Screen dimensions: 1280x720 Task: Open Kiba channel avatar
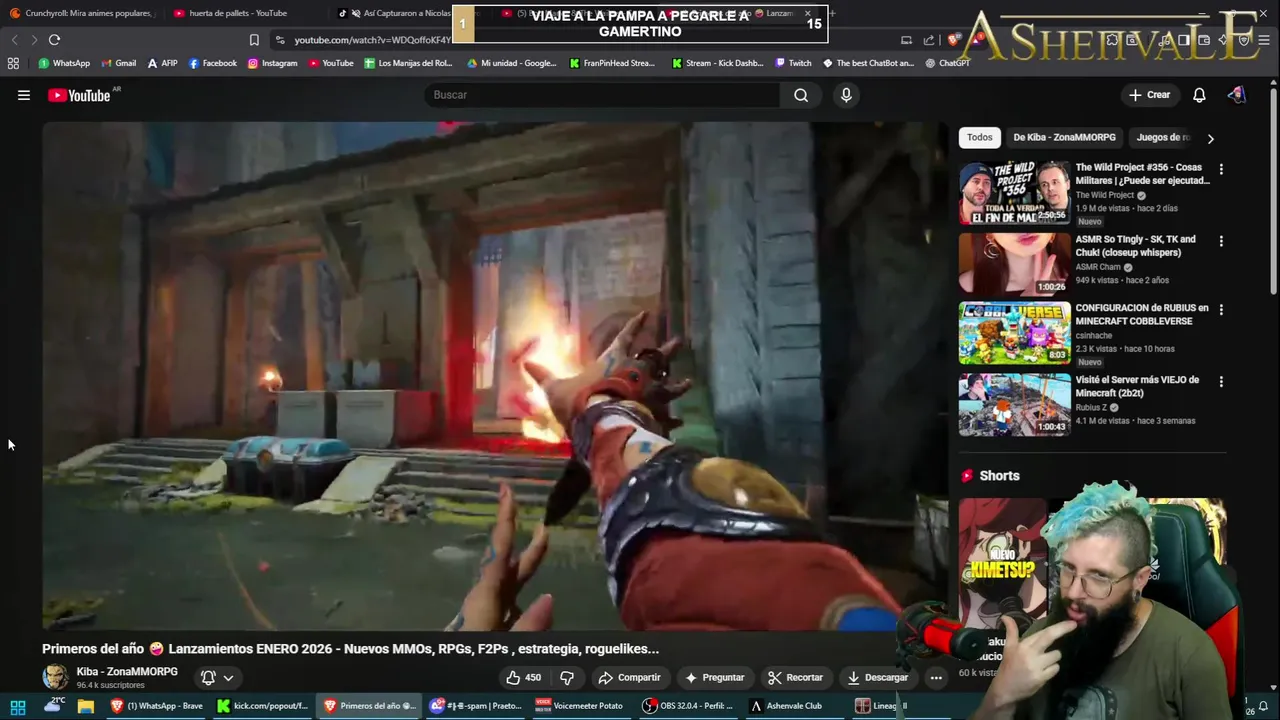[56, 677]
